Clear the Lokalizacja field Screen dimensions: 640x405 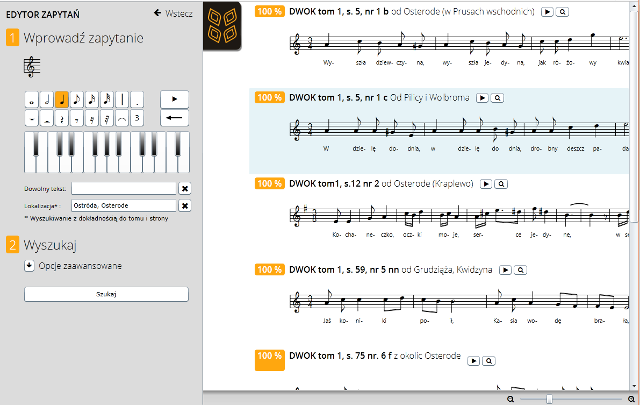pos(184,206)
